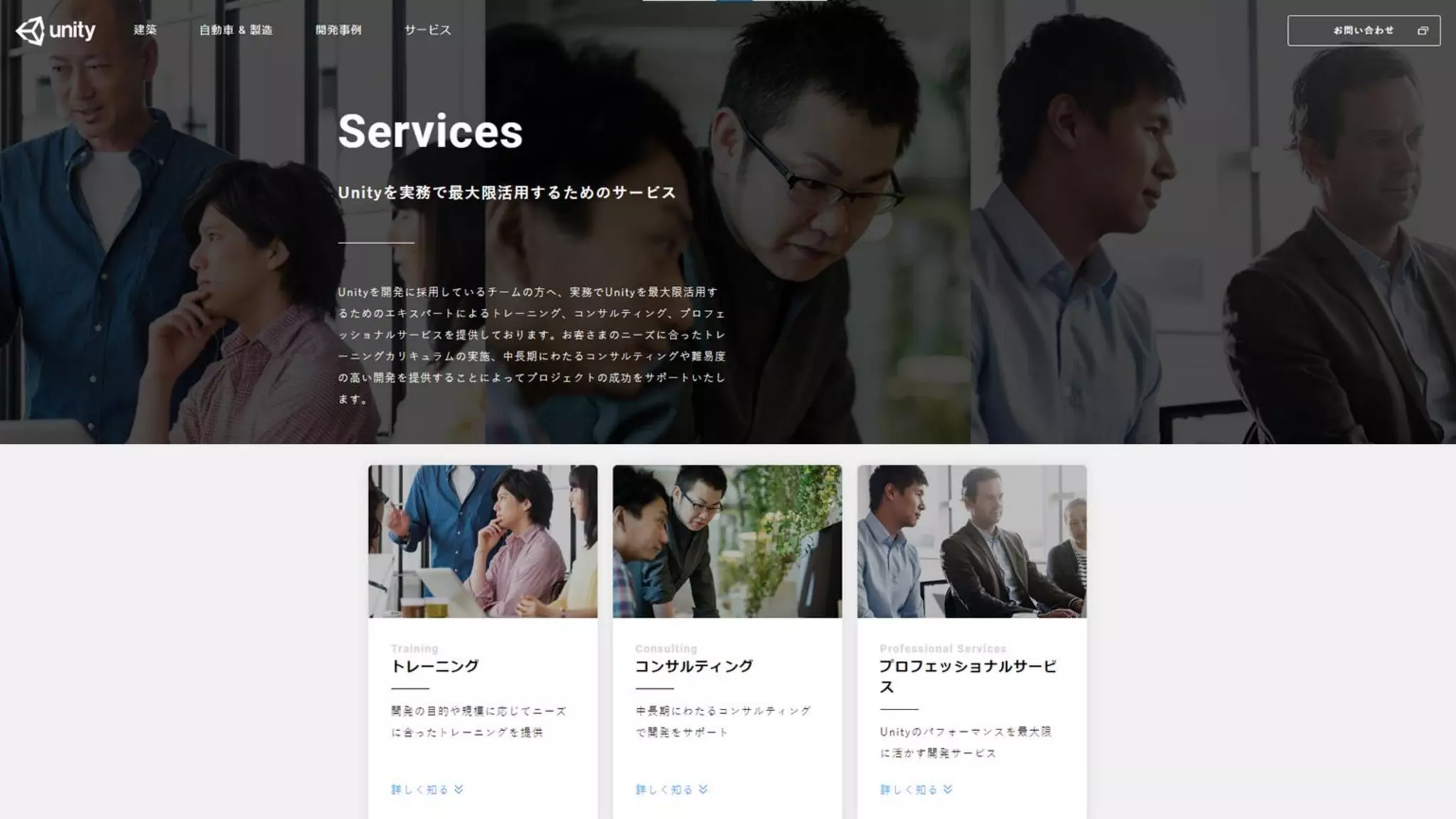
Task: Open the 自動車 & 製造 menu item
Action: (x=236, y=30)
